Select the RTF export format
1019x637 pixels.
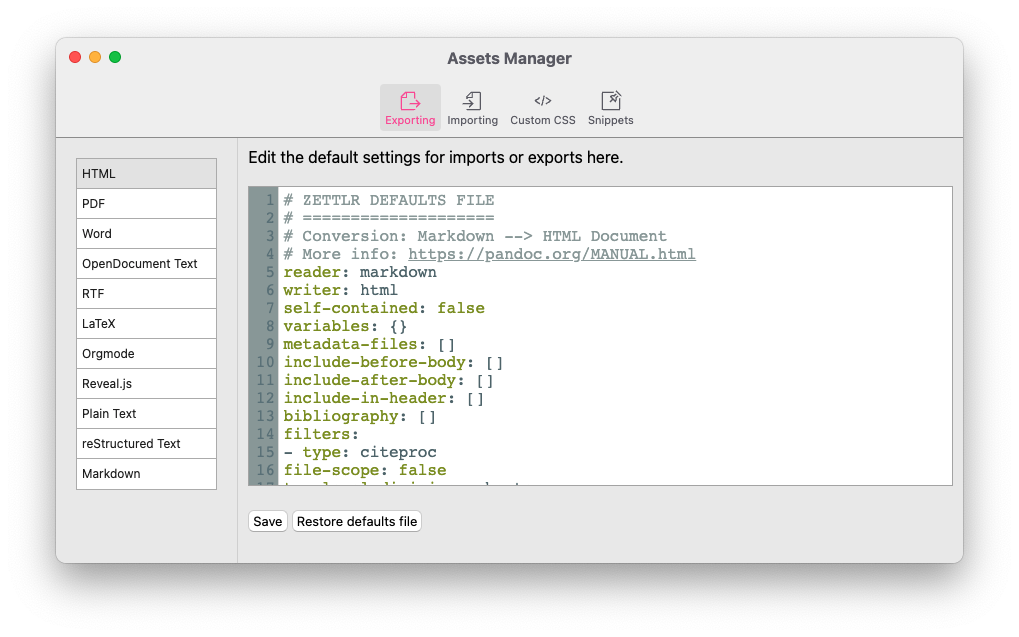coord(146,293)
